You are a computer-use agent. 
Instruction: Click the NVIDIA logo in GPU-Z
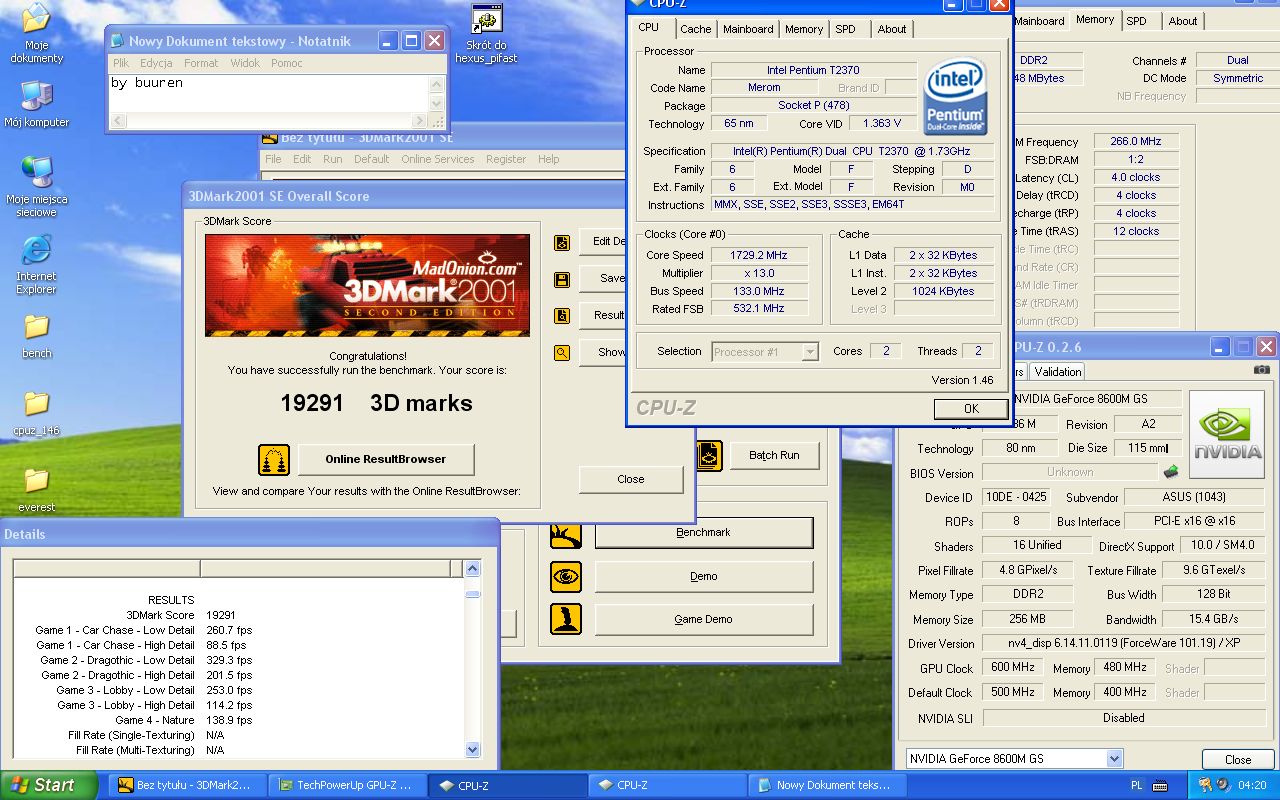click(x=1227, y=434)
